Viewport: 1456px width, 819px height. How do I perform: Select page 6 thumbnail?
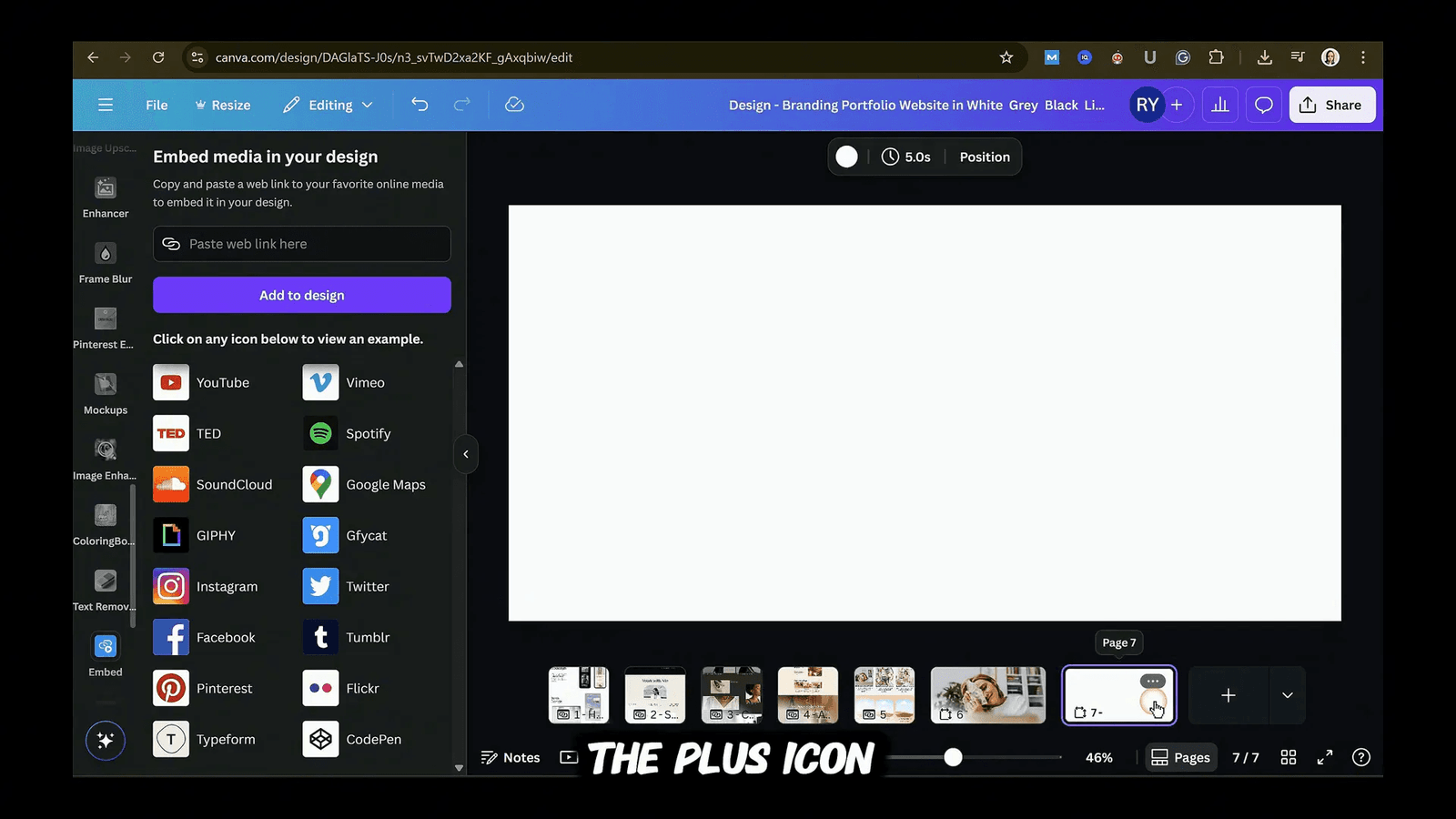pyautogui.click(x=988, y=695)
